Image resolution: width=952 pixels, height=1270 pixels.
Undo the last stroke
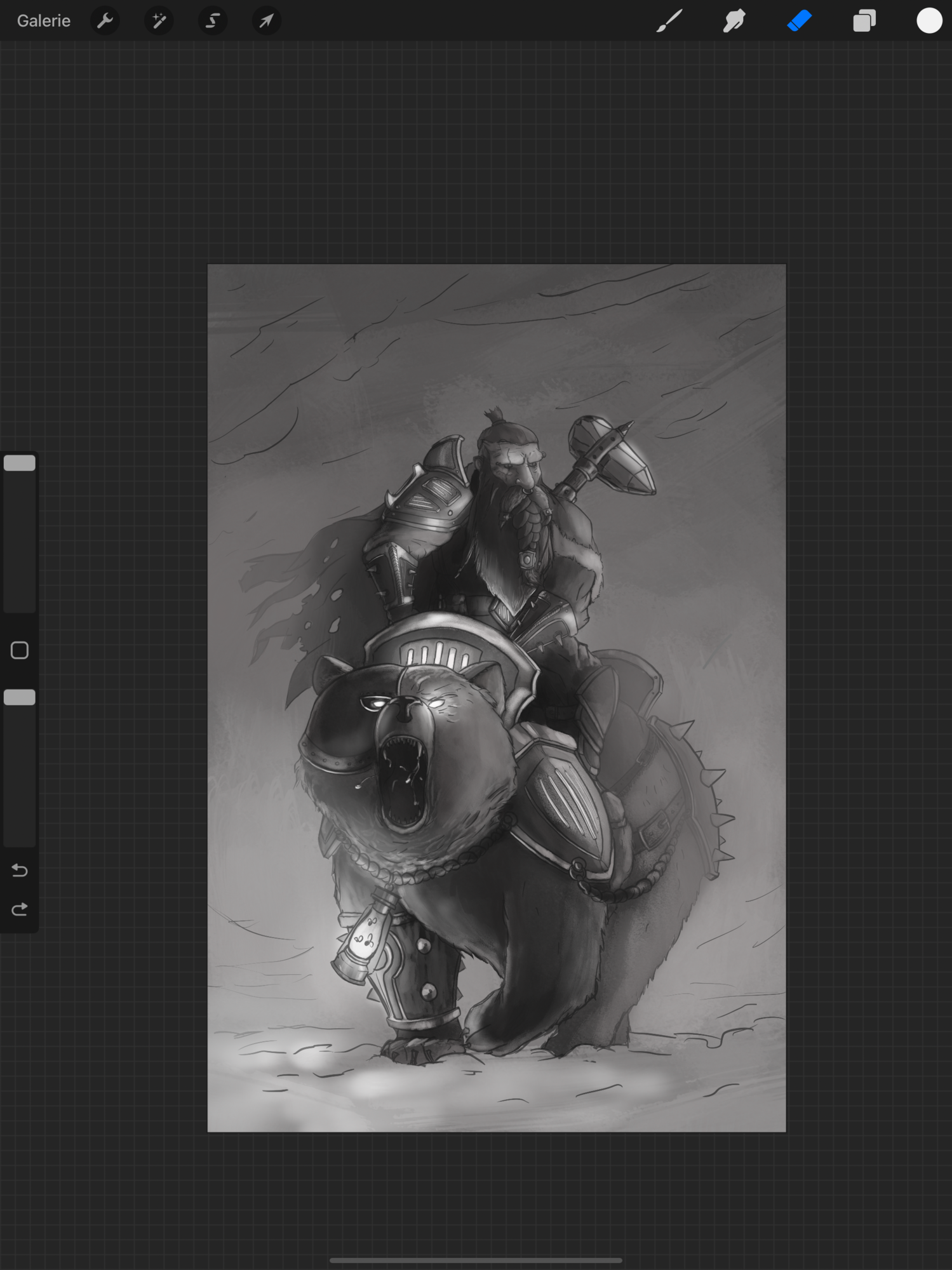20,870
